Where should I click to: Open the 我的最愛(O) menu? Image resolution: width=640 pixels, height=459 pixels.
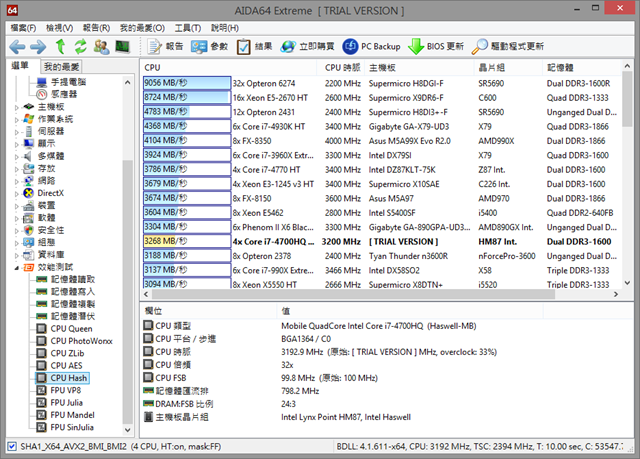click(142, 28)
